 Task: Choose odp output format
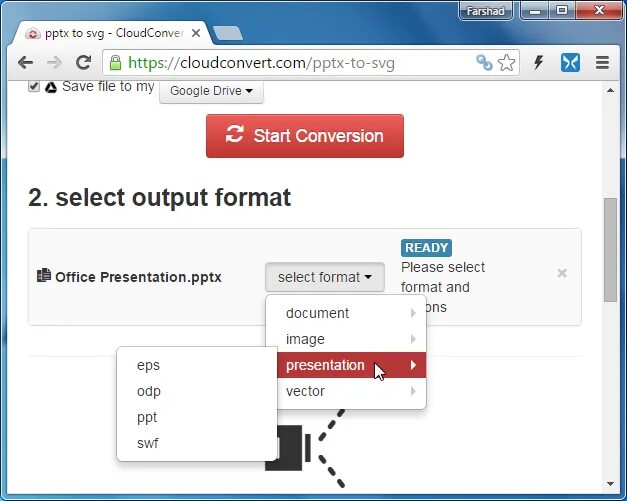coord(197,391)
